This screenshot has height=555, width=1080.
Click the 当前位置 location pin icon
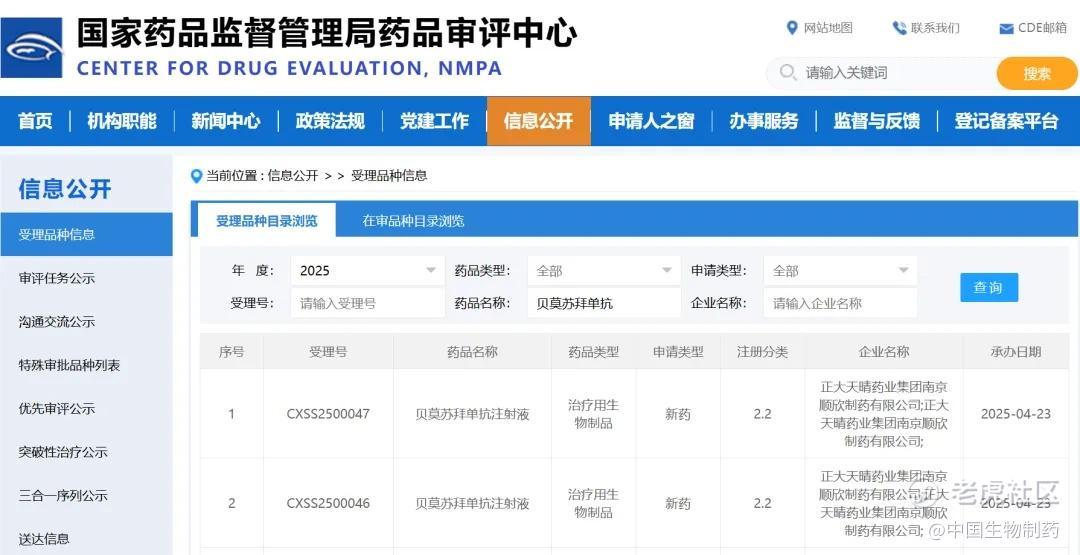click(196, 176)
